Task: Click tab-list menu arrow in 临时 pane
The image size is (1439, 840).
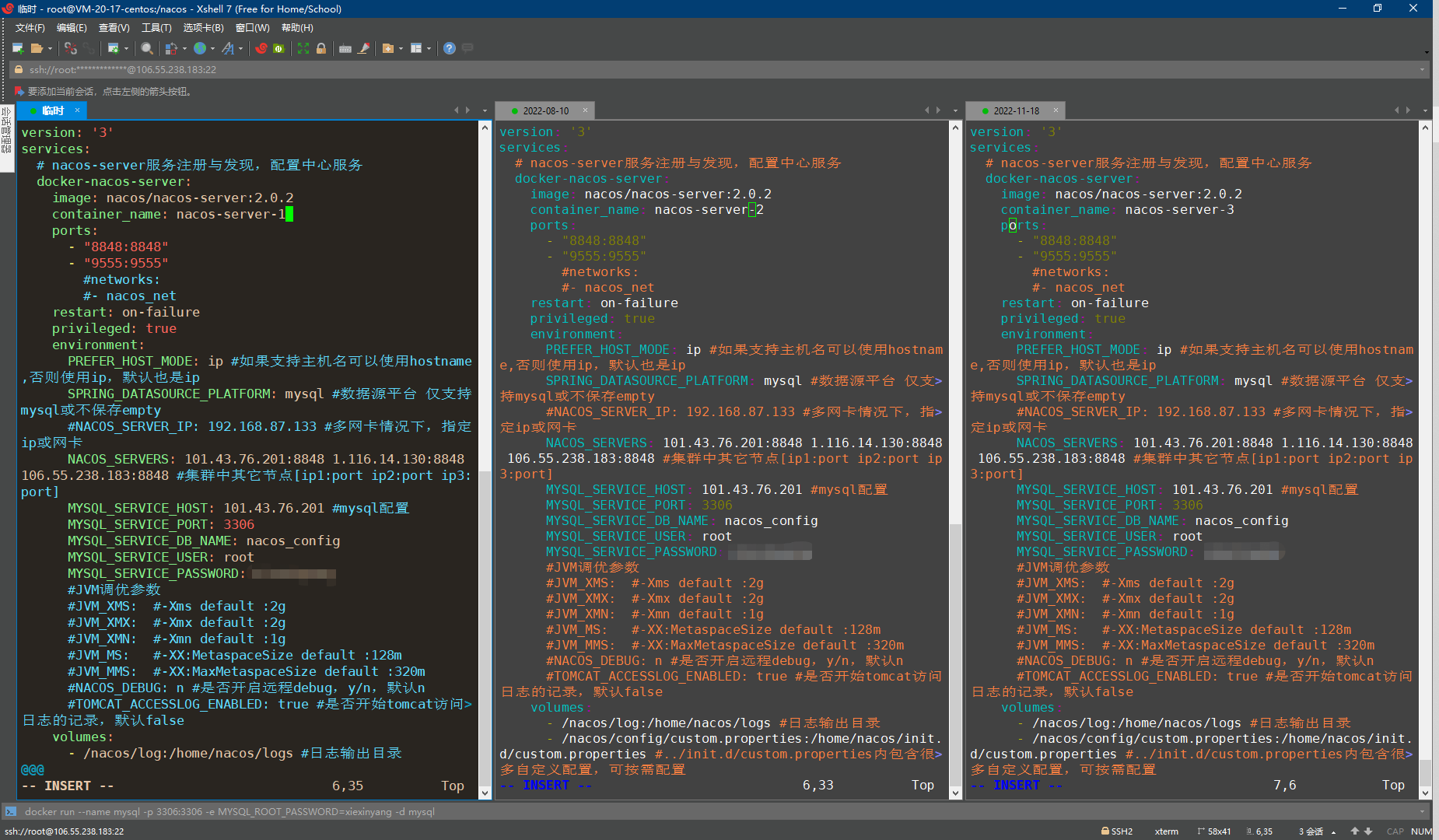Action: point(485,110)
